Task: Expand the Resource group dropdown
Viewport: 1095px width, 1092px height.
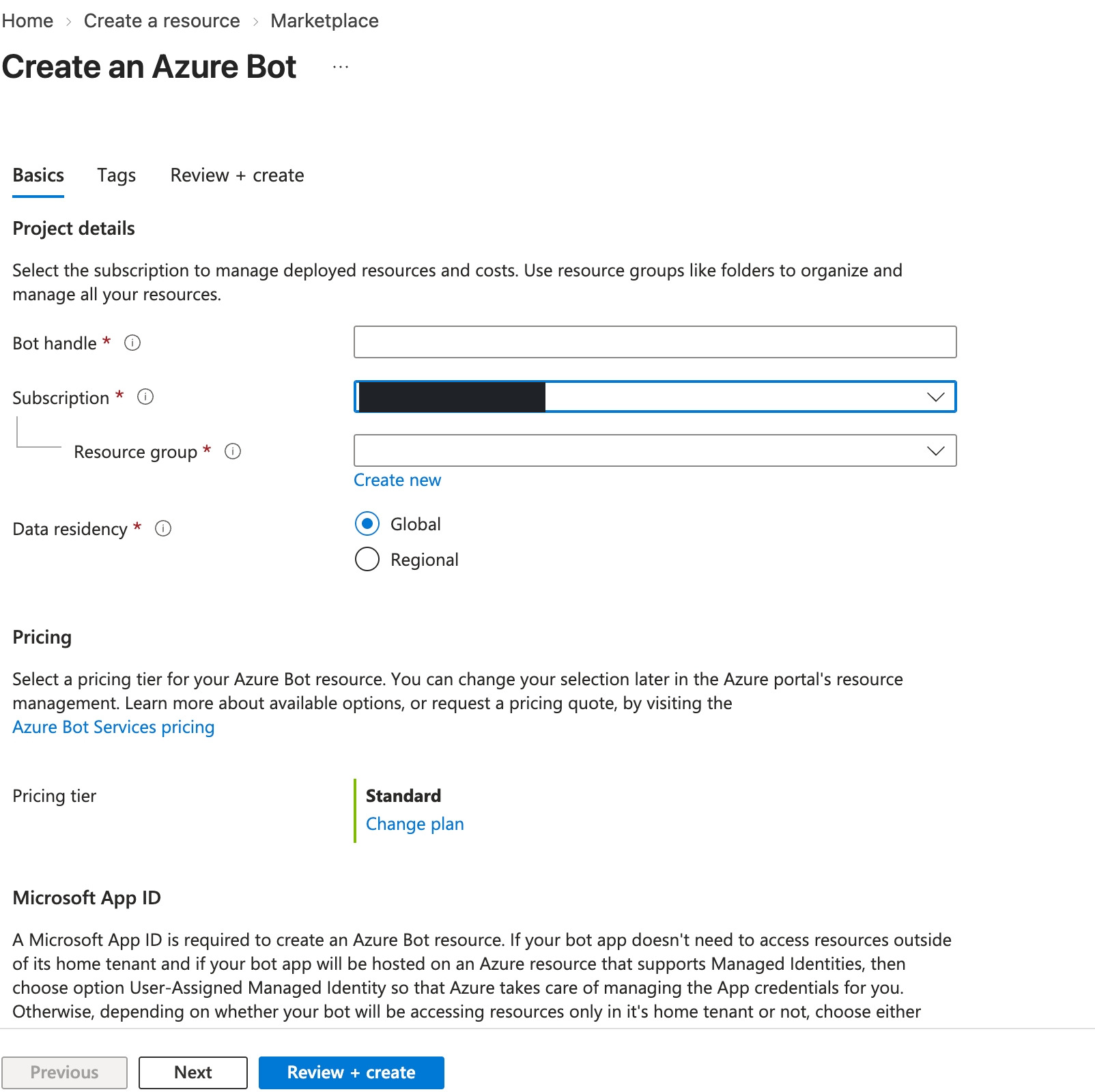Action: (655, 450)
